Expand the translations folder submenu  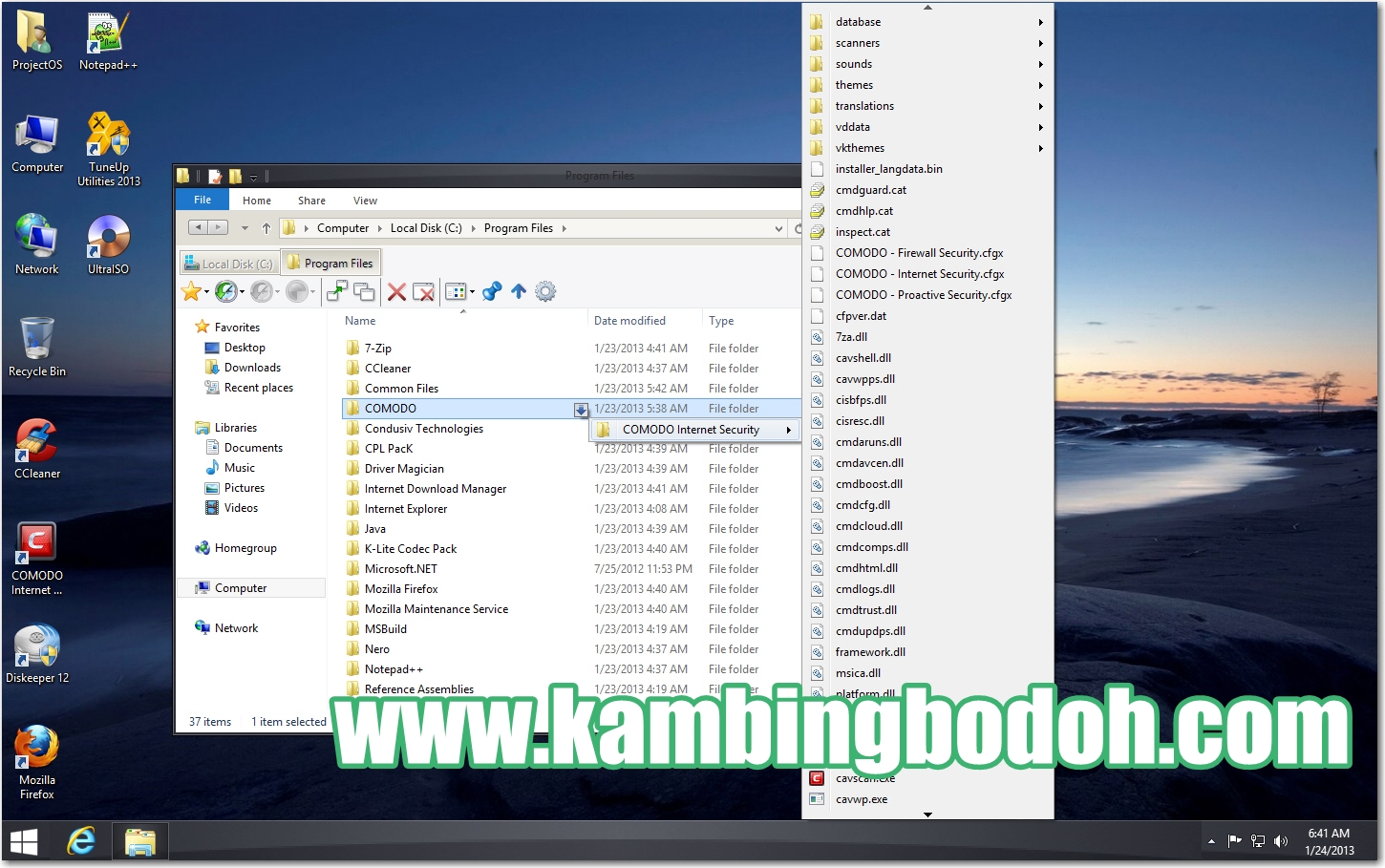tap(1040, 106)
